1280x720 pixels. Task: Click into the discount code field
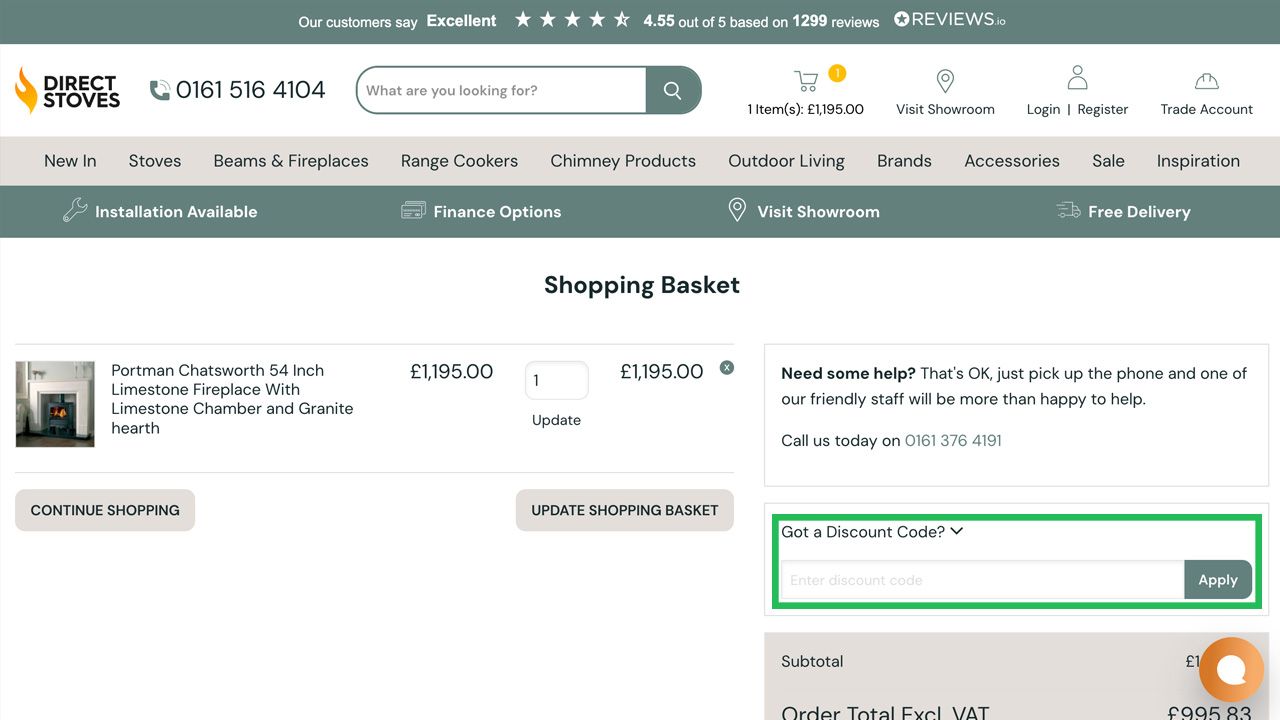click(982, 580)
